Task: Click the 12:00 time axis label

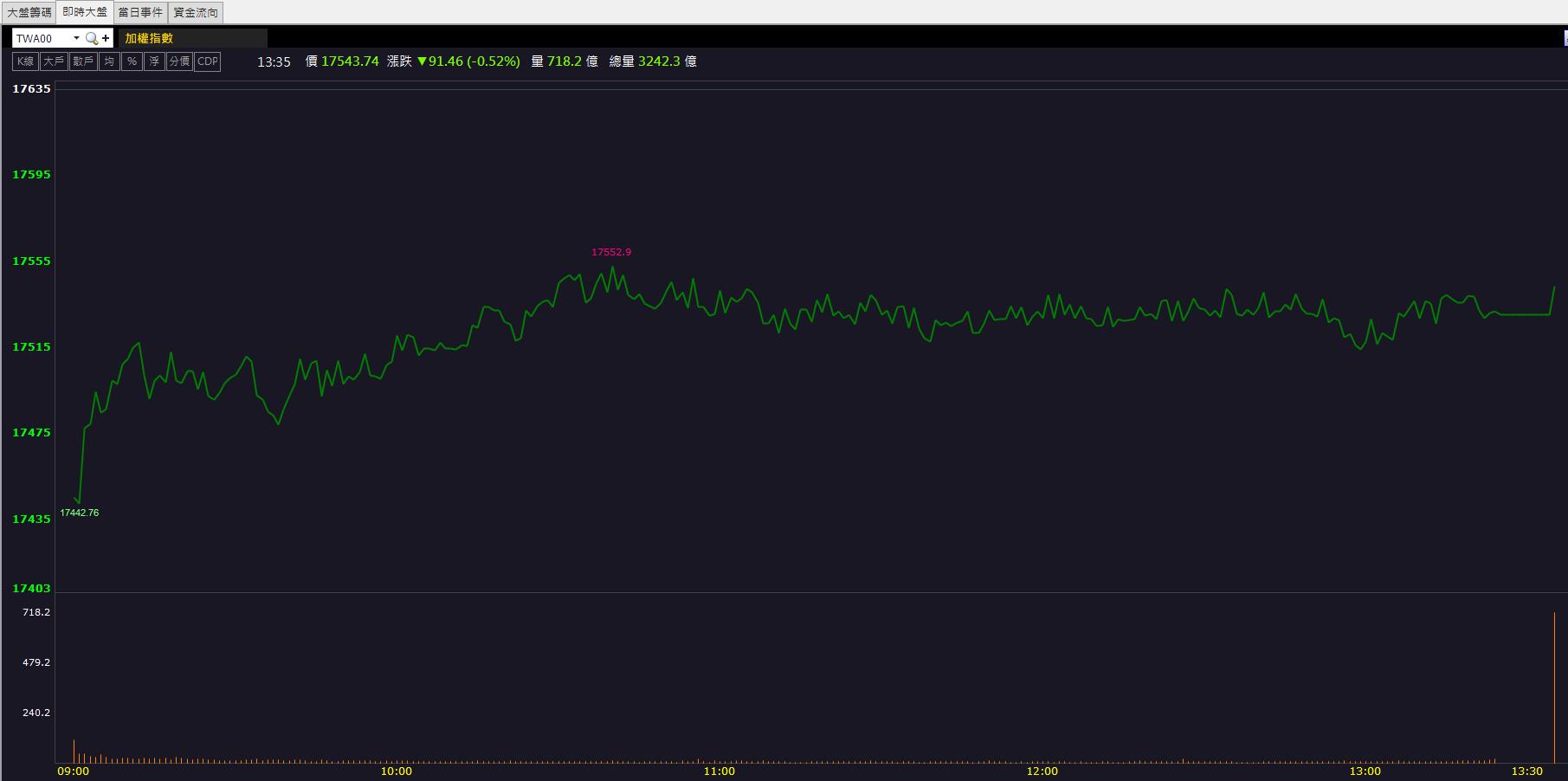Action: click(1042, 771)
